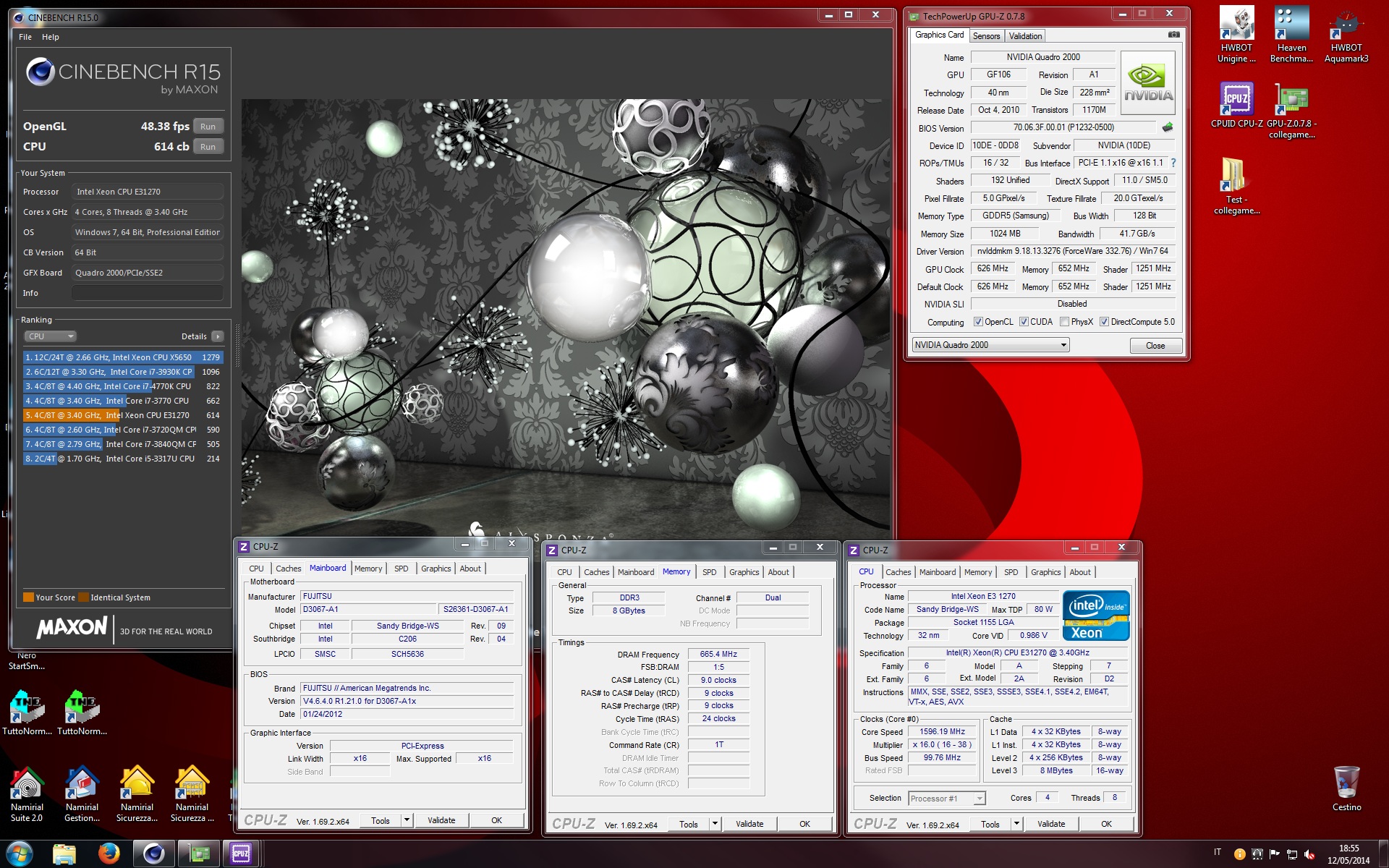The width and height of the screenshot is (1389, 868).
Task: Open Namirial Gestion desktop shortcut
Action: pyautogui.click(x=82, y=794)
